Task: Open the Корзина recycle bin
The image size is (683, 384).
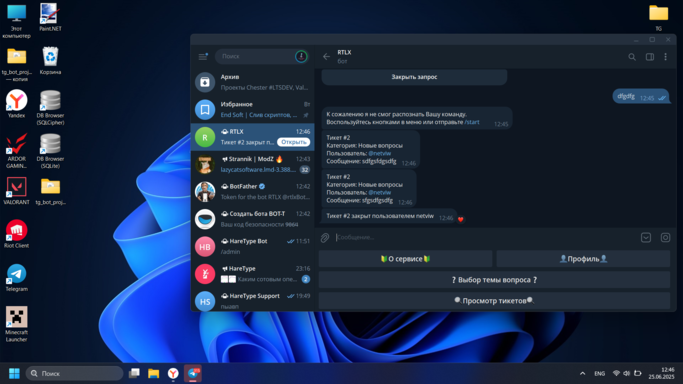Action: (x=50, y=61)
